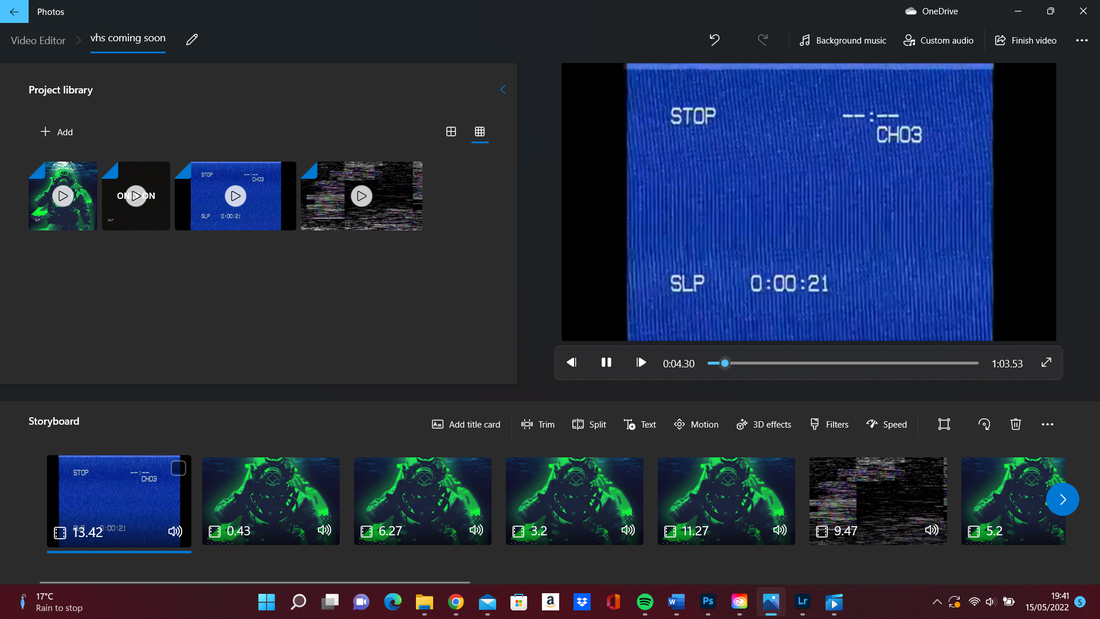Redo the last undone edit
1100x619 pixels.
(x=763, y=40)
